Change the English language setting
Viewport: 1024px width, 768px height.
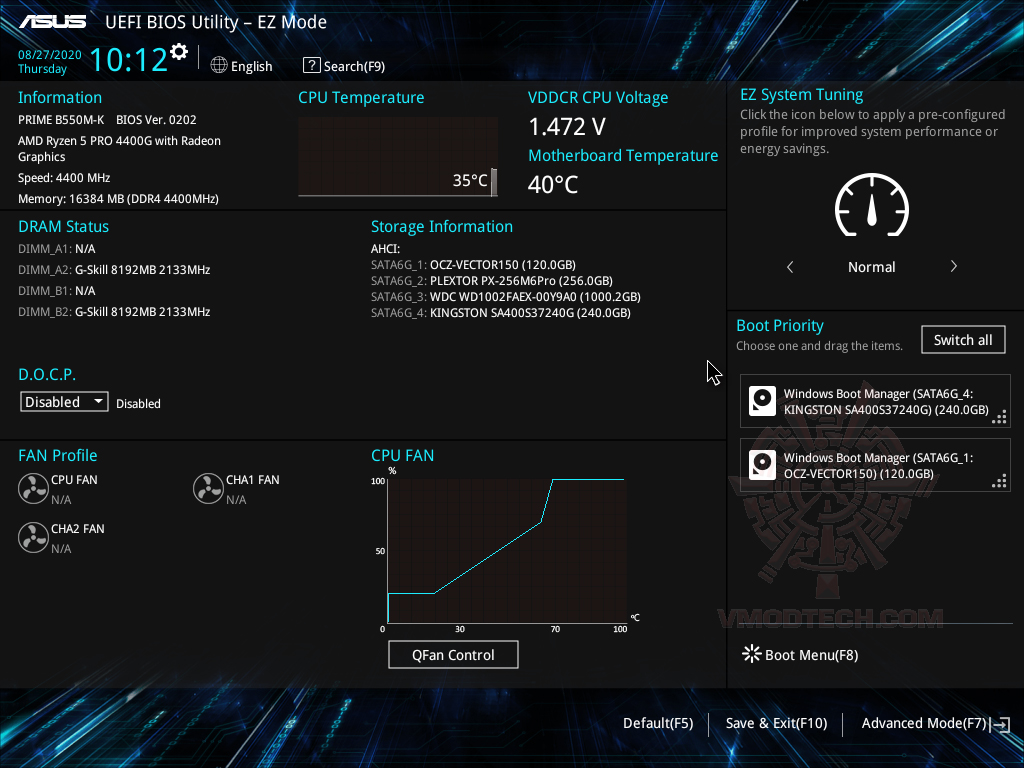pos(251,66)
